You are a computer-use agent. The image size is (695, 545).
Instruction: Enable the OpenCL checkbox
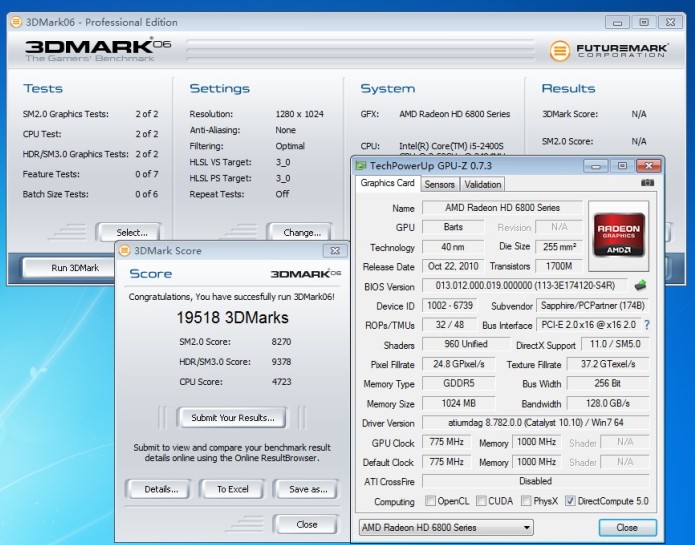pyautogui.click(x=430, y=501)
